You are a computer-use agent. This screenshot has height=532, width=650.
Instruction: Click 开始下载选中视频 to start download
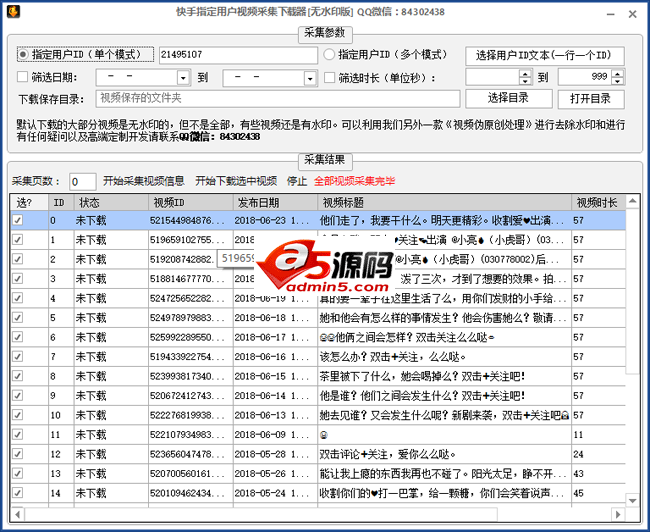point(236,181)
